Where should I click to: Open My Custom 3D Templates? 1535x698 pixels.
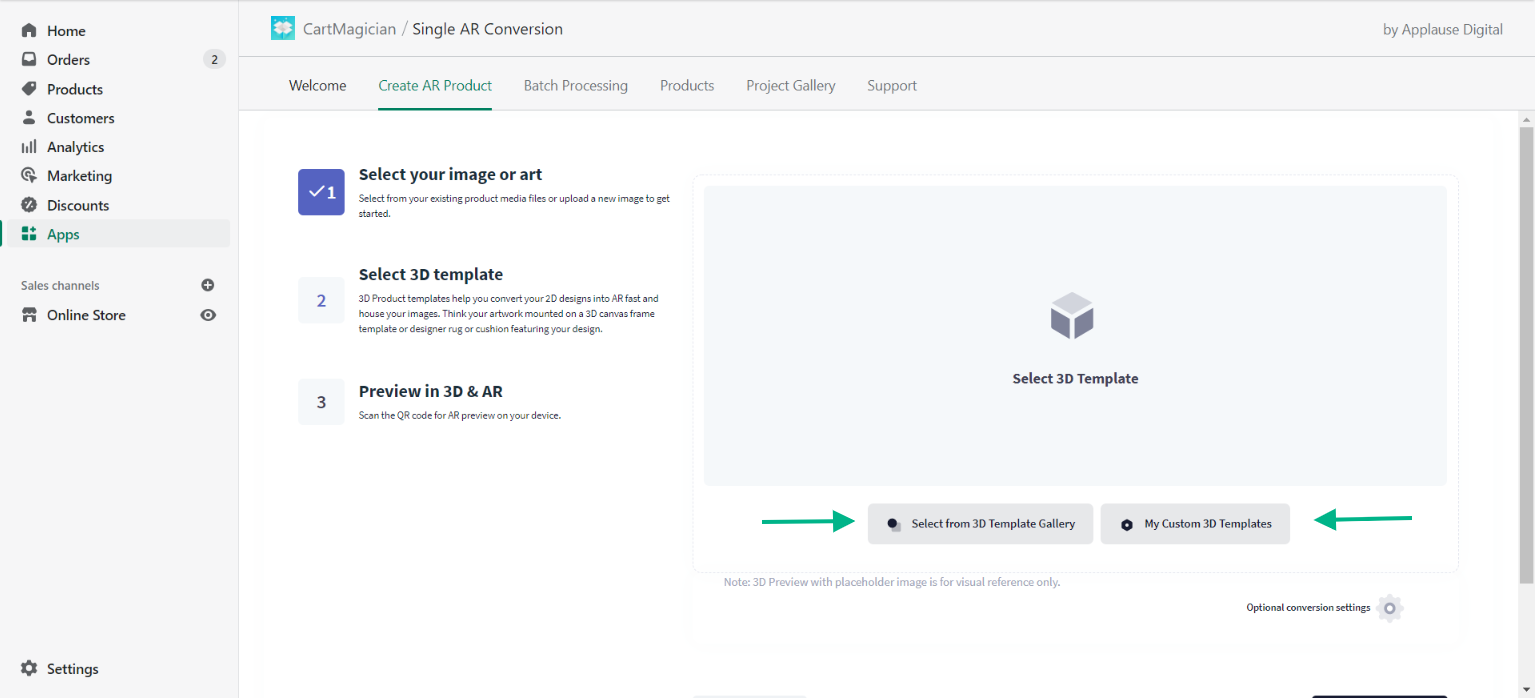[x=1194, y=523]
